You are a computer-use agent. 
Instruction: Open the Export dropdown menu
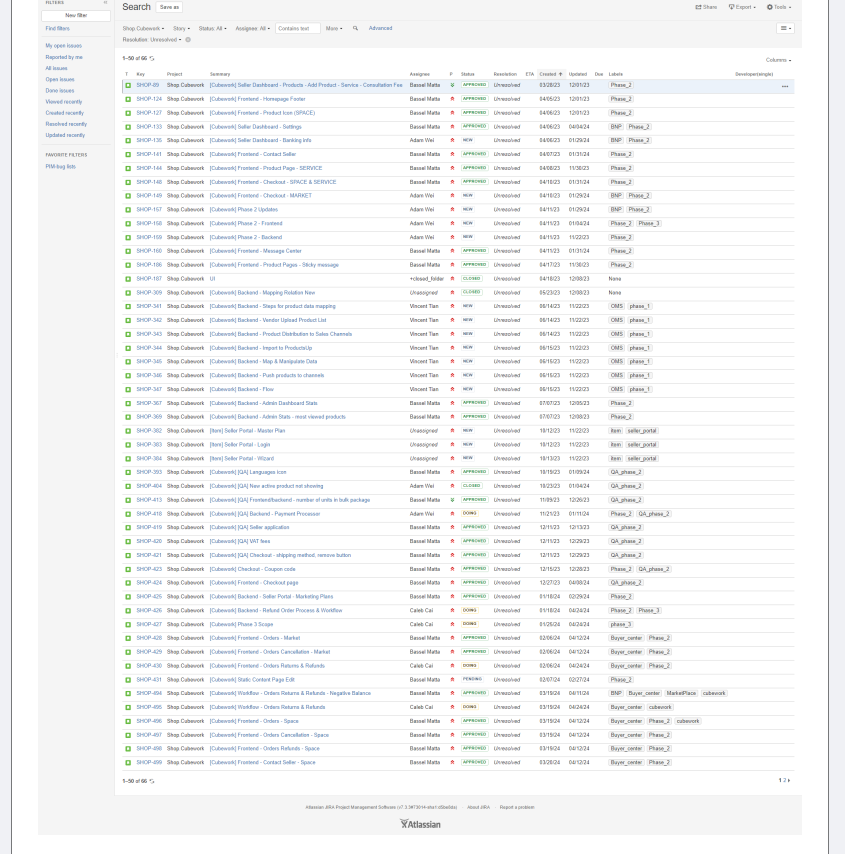coord(741,7)
